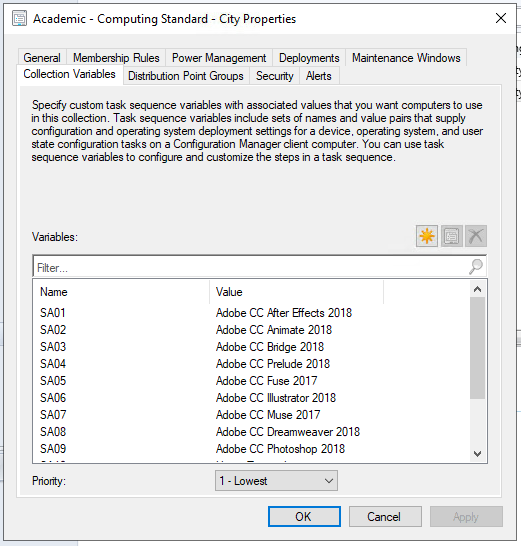The width and height of the screenshot is (521, 546).
Task: Select the SA06 Adobe CC Illustrator row
Action: 251,398
